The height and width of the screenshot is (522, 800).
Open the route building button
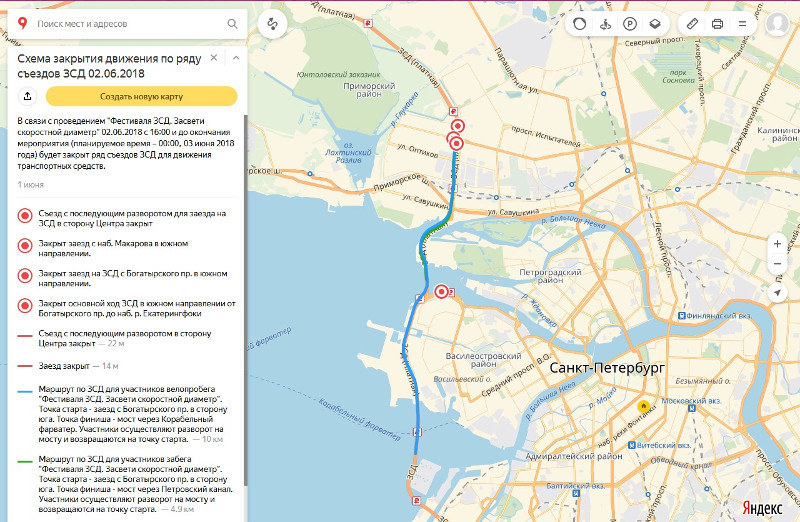[272, 24]
